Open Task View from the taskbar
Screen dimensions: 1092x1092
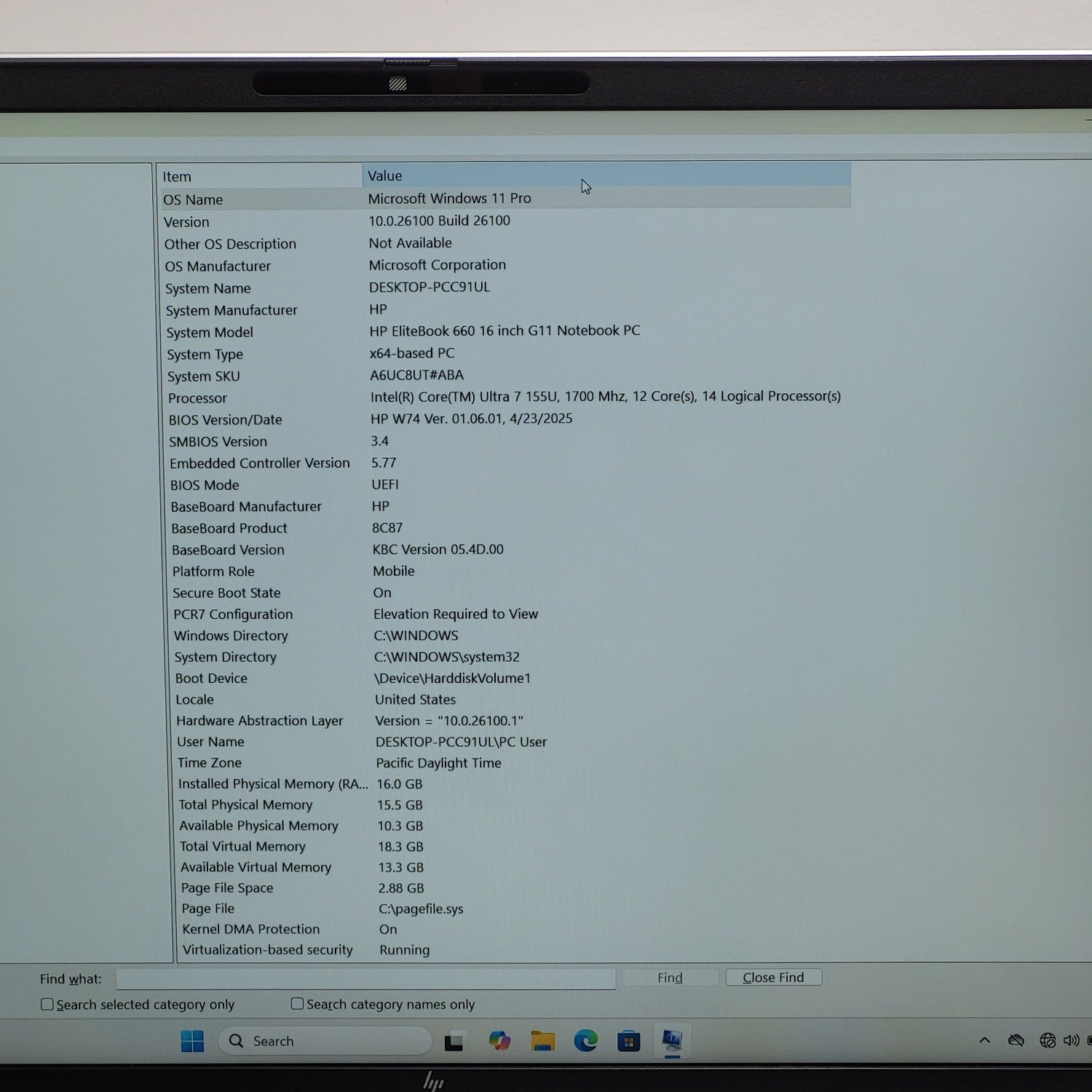454,1042
